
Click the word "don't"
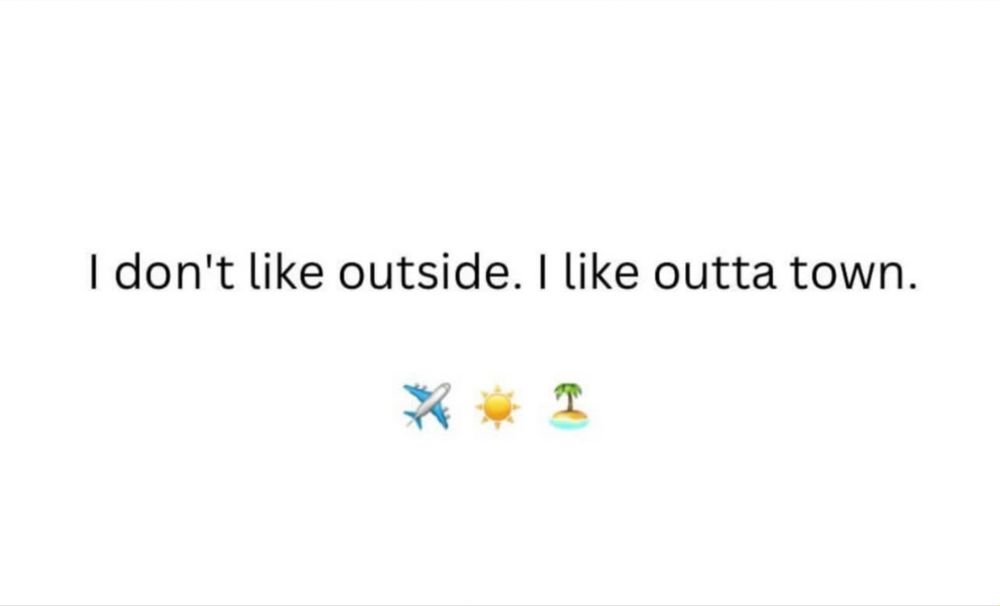point(174,272)
